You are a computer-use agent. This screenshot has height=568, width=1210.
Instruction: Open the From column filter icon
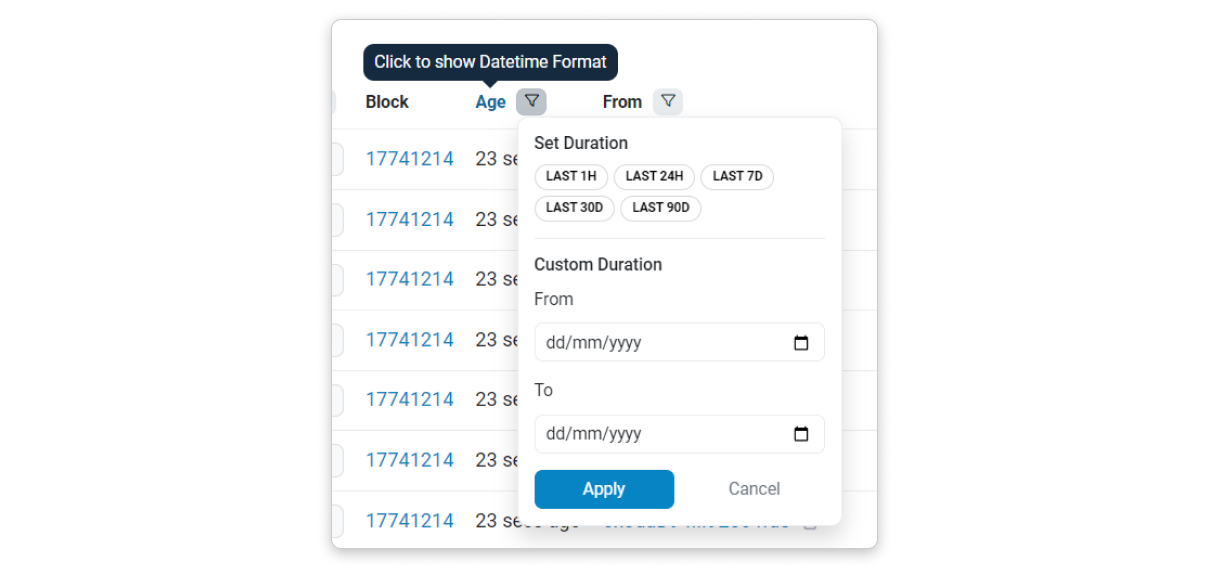click(668, 101)
